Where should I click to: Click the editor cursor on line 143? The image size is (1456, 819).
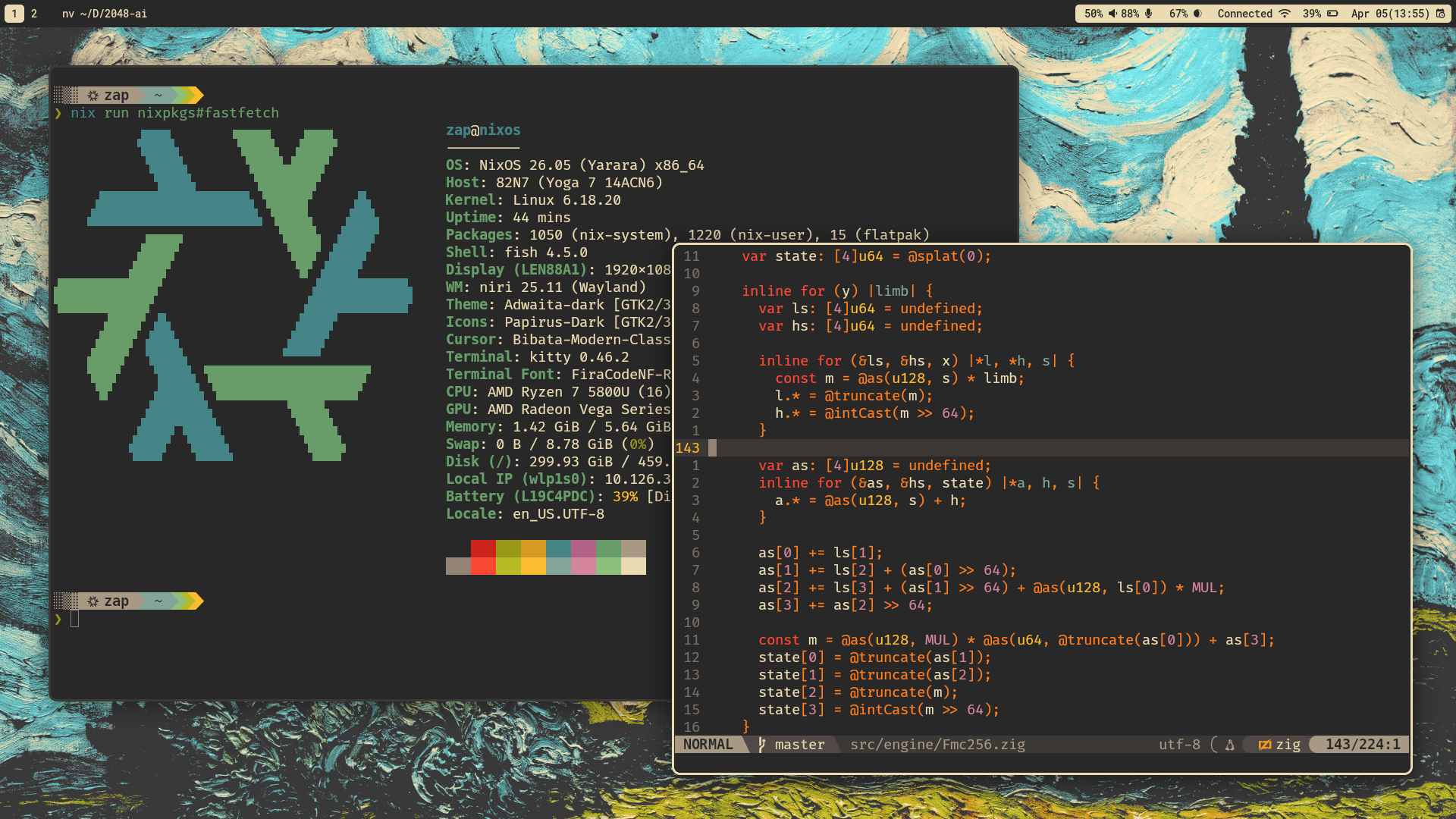(x=712, y=448)
